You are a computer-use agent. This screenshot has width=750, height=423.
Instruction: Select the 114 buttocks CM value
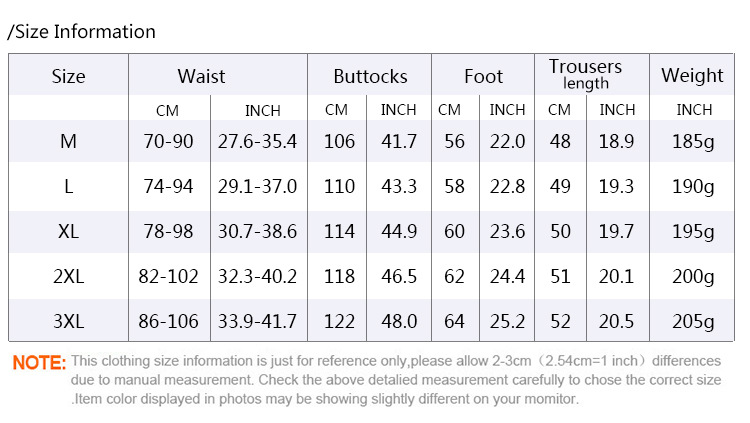coord(339,231)
